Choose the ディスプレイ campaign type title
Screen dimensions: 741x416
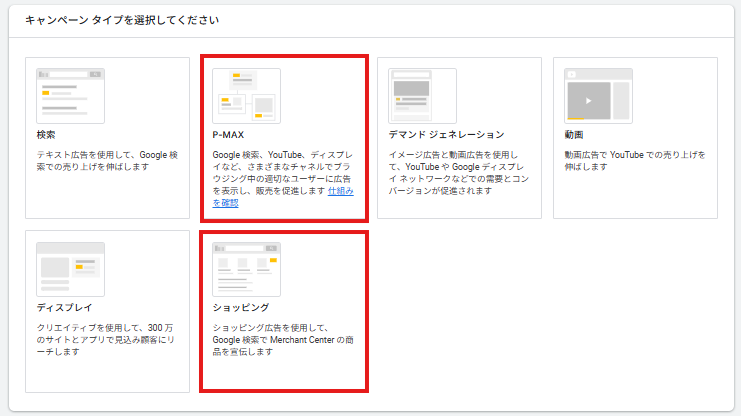pyautogui.click(x=64, y=307)
